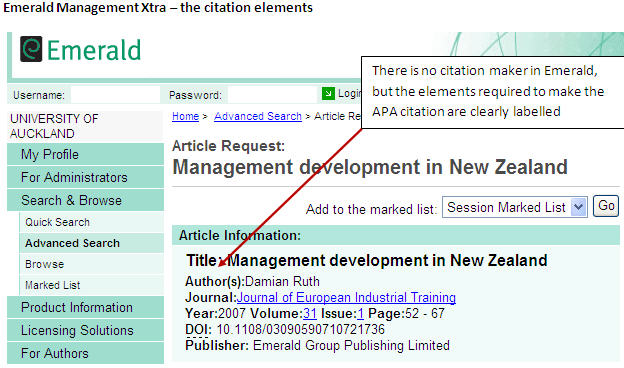Select Browse in sidebar
The image size is (624, 368).
[92, 264]
